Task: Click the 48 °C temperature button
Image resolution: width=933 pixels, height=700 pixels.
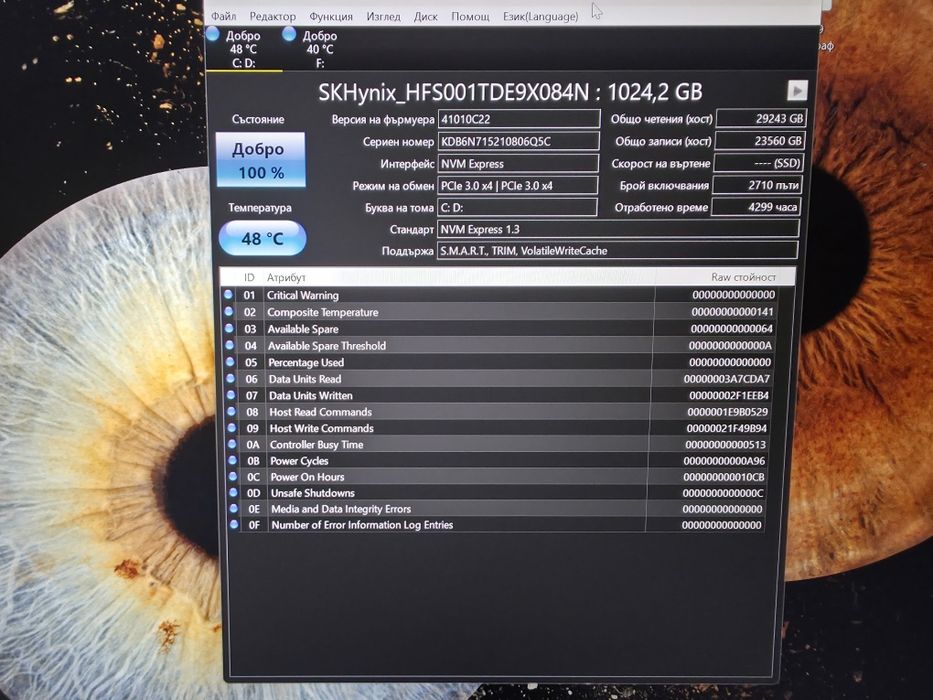Action: pyautogui.click(x=262, y=238)
